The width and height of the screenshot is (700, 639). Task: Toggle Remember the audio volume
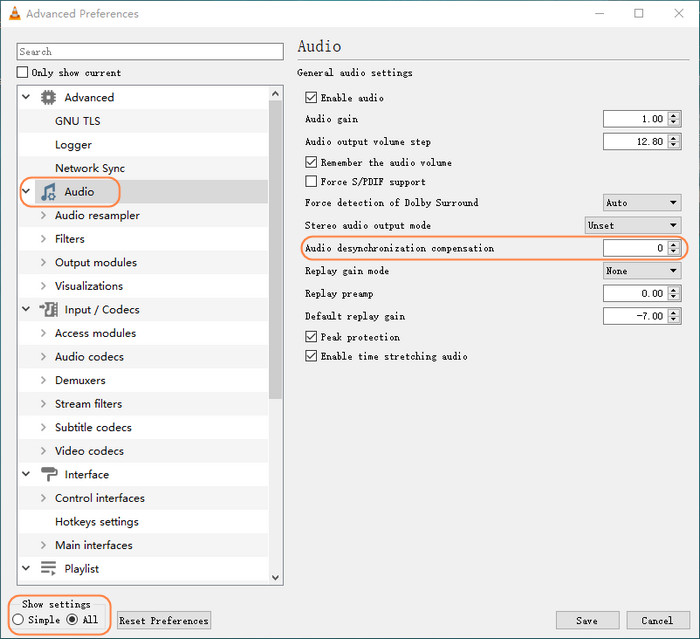coord(311,162)
